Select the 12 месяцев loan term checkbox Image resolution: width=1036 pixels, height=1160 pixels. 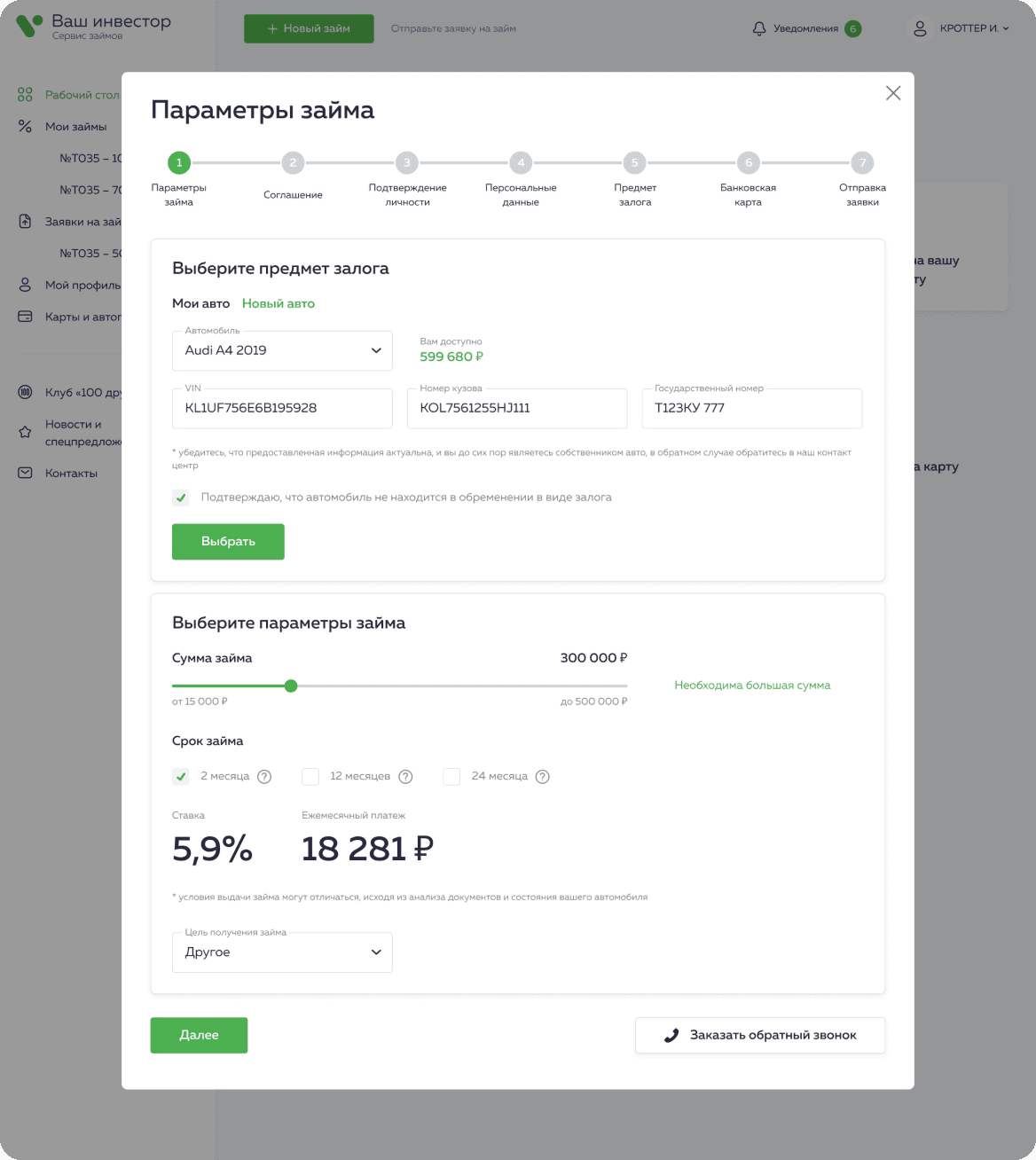(x=310, y=777)
